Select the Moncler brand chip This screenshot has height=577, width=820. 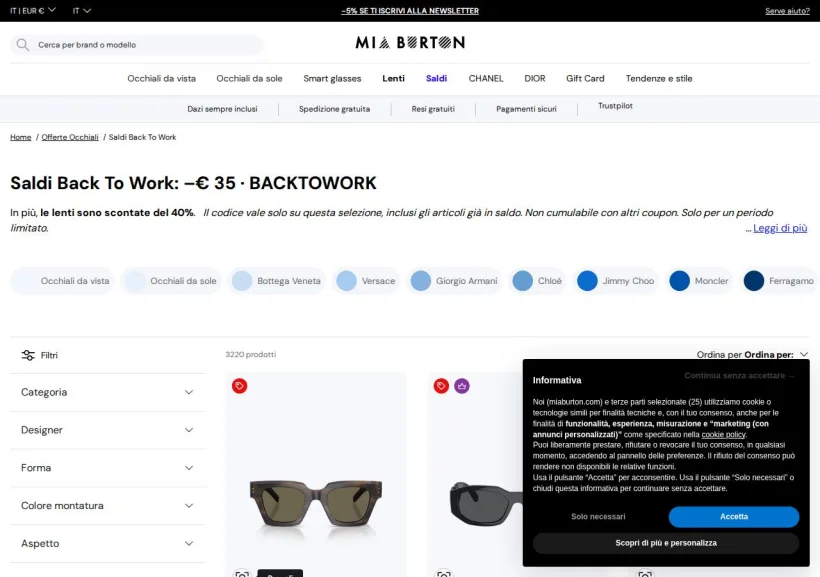click(x=699, y=281)
